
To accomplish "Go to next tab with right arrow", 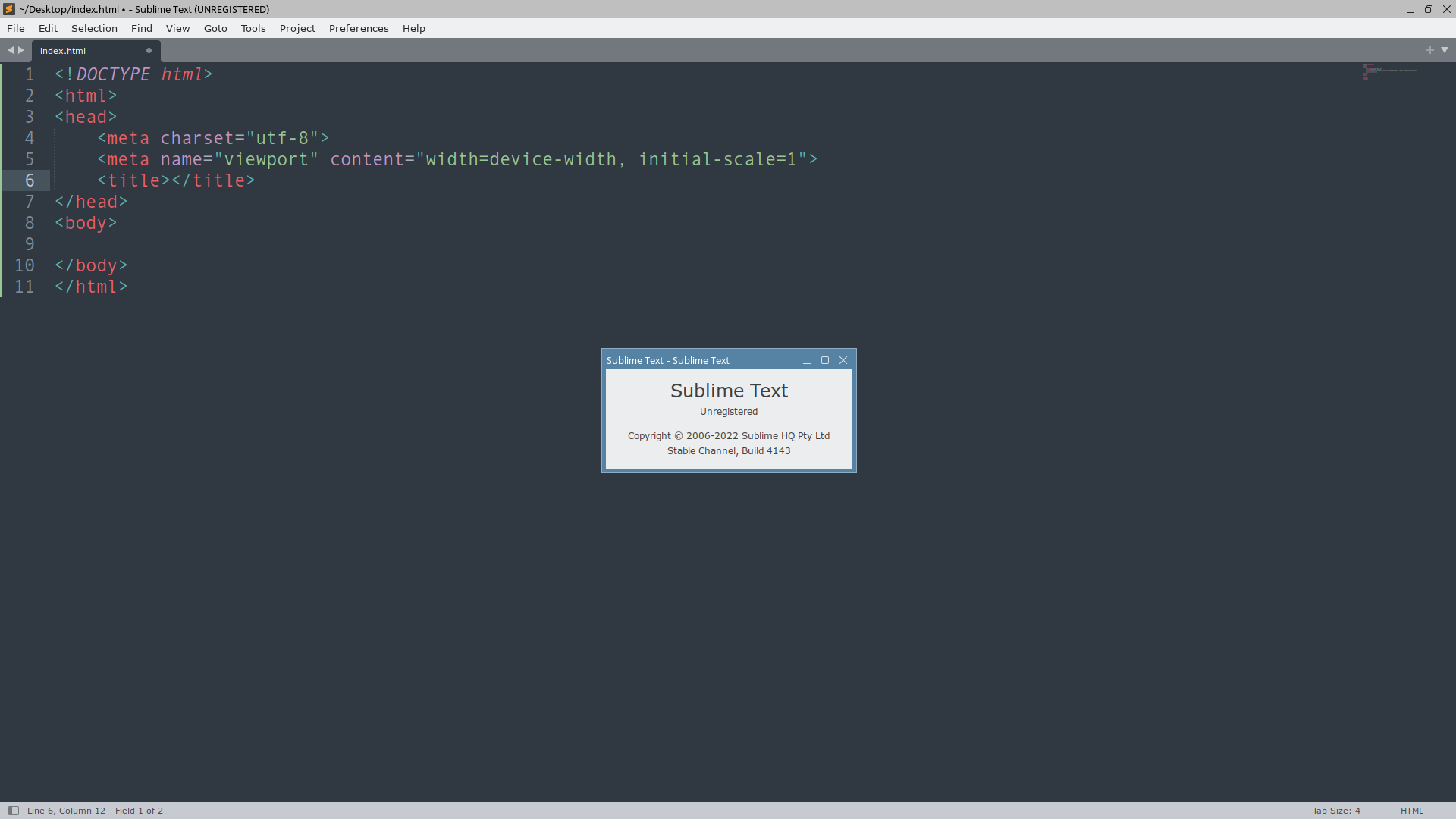I will click(x=21, y=50).
